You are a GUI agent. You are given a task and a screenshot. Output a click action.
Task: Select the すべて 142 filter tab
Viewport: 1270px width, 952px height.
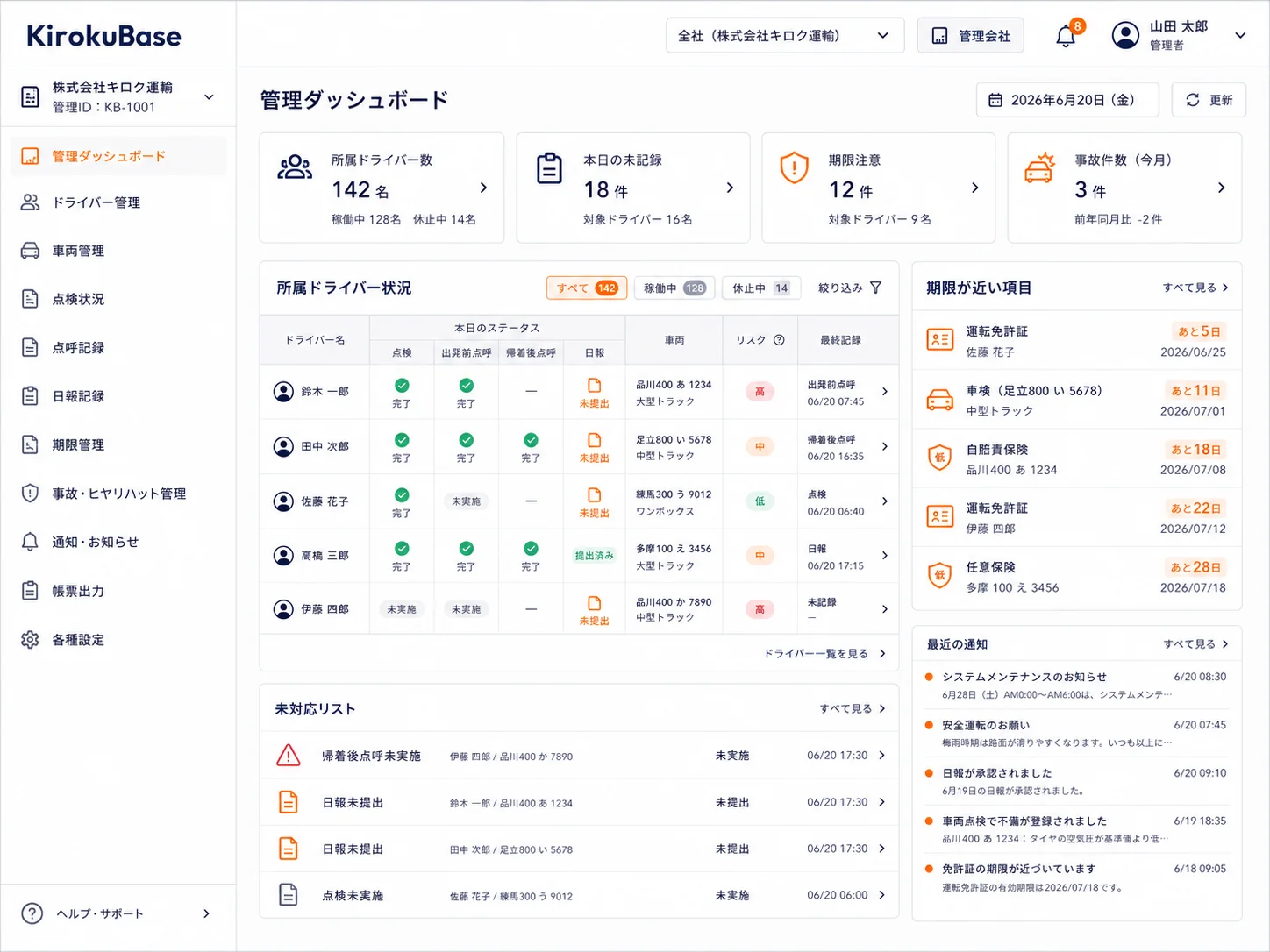click(x=587, y=288)
